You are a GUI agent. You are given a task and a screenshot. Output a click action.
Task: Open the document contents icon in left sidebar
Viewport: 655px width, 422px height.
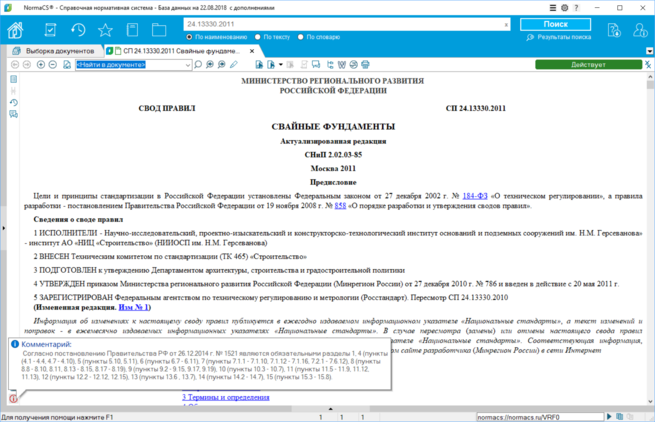coord(13,79)
